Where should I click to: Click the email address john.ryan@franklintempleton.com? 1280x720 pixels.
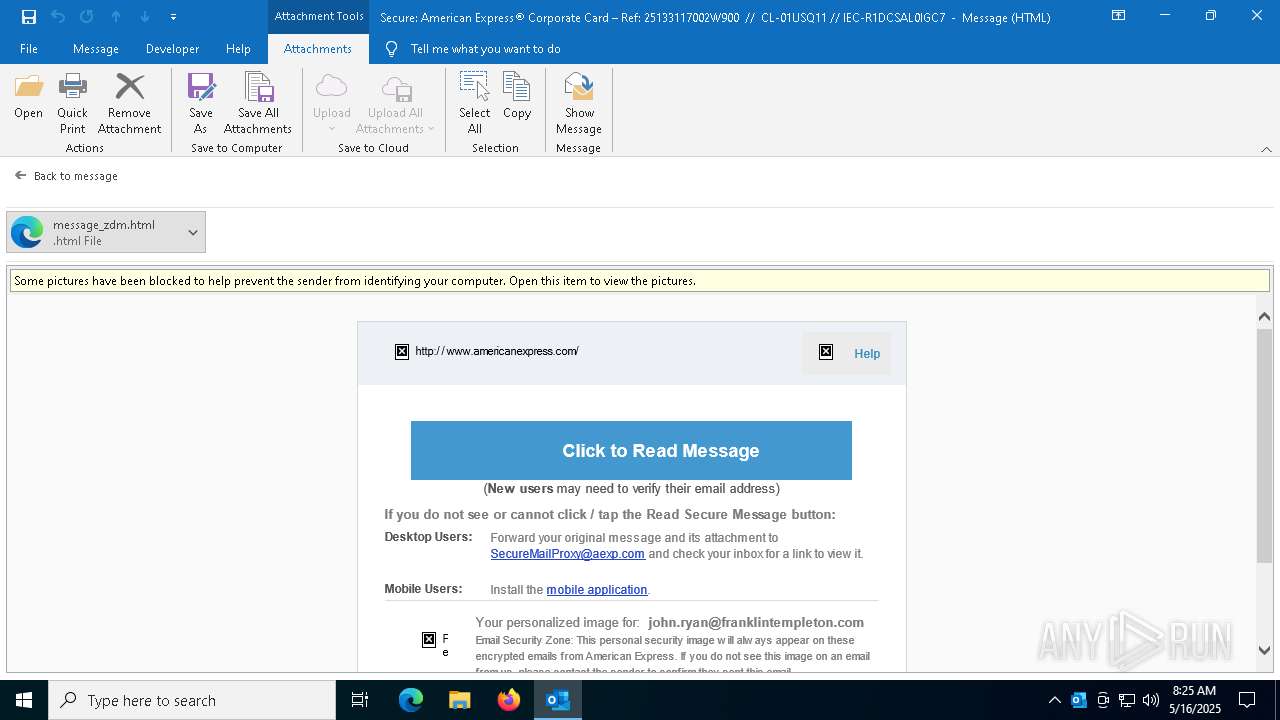point(756,622)
